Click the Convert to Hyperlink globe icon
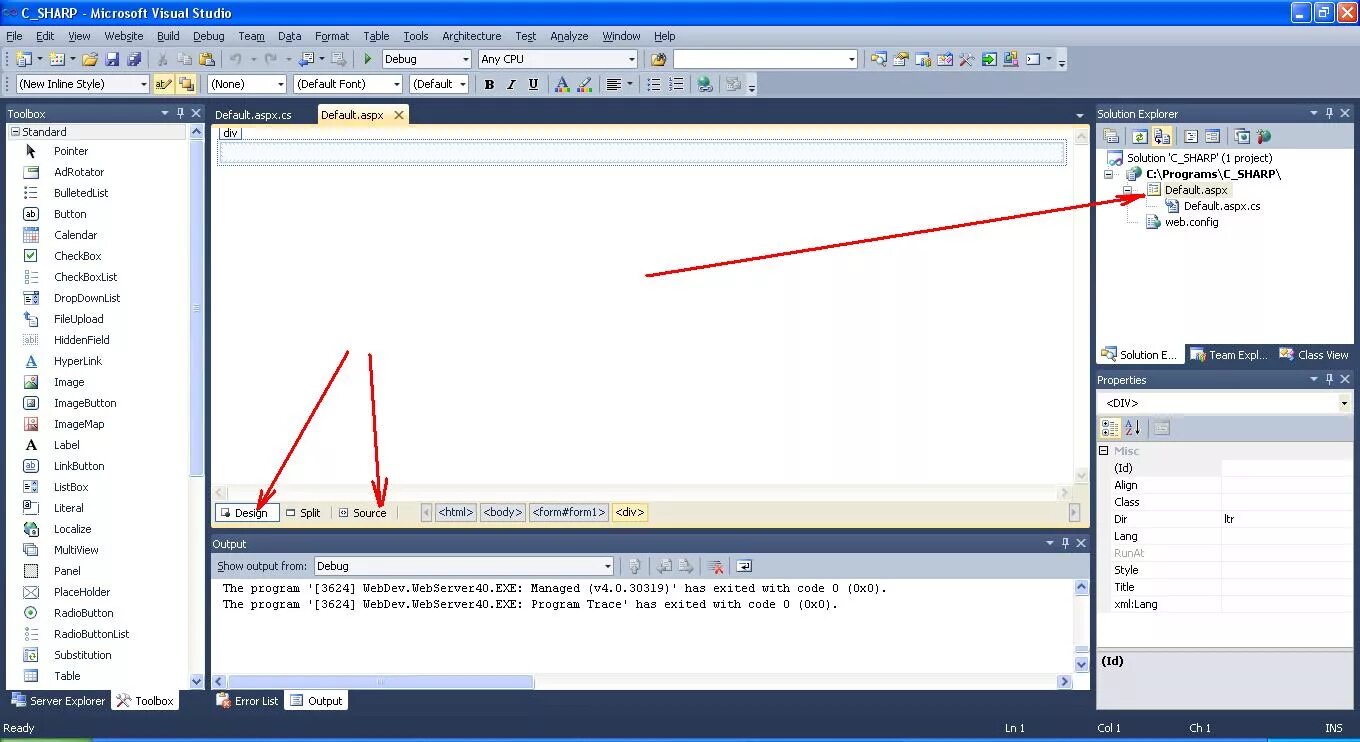The height and width of the screenshot is (742, 1360). [705, 84]
